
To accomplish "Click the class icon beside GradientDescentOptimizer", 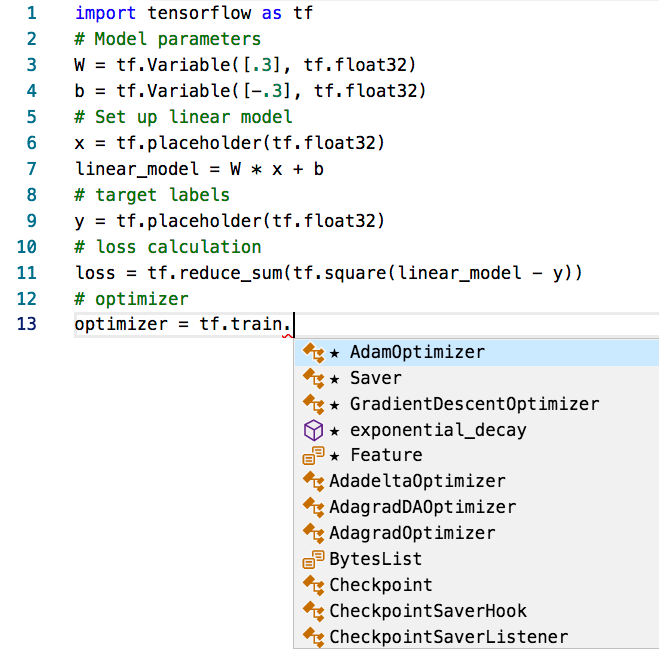I will tap(314, 405).
